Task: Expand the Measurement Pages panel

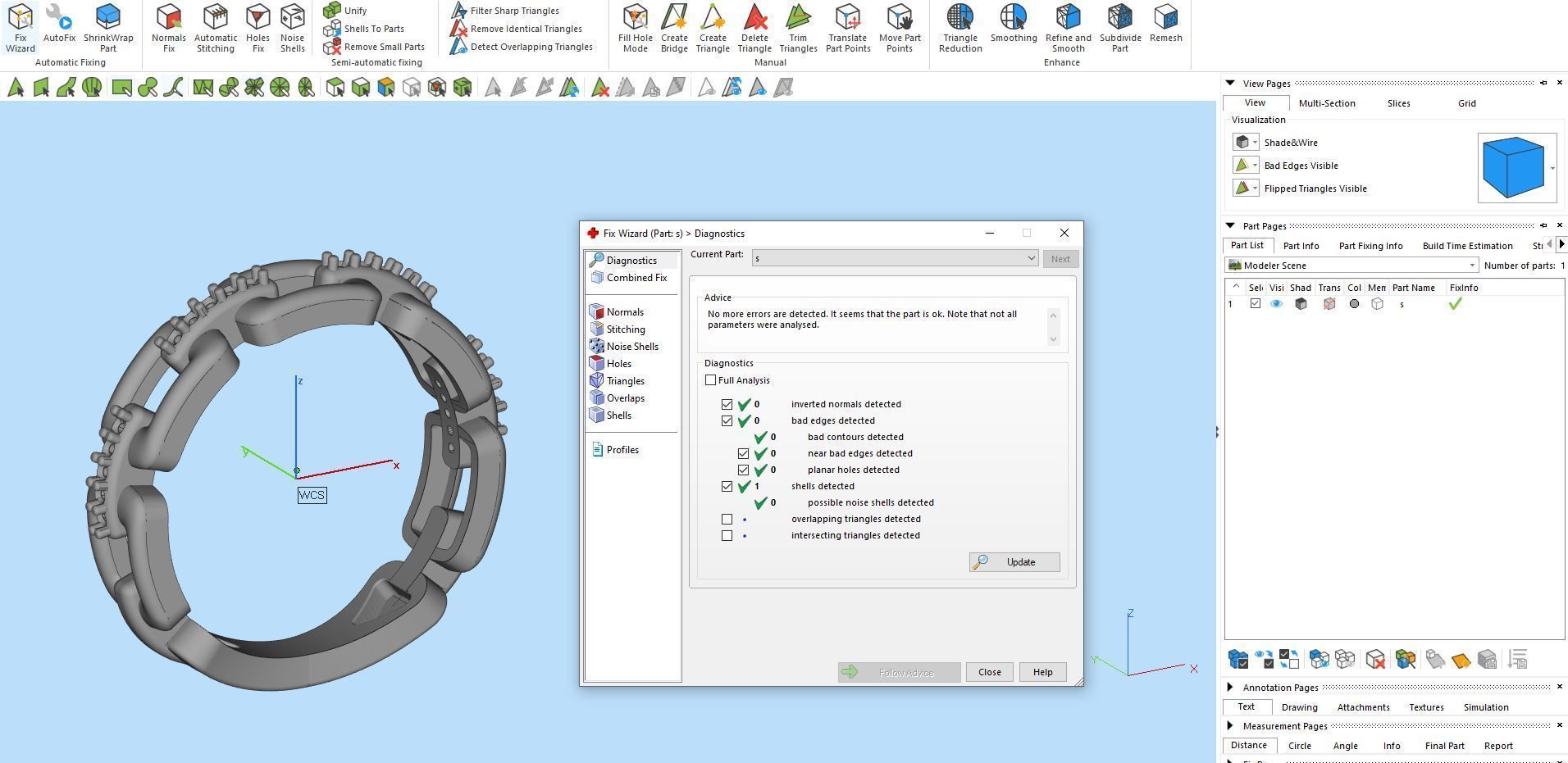Action: point(1230,725)
